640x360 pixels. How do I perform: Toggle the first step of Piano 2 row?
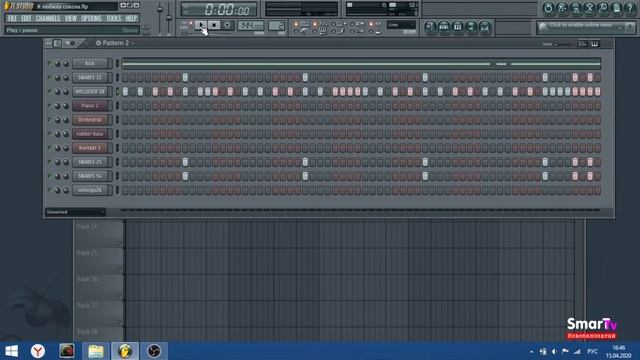pyautogui.click(x=125, y=106)
